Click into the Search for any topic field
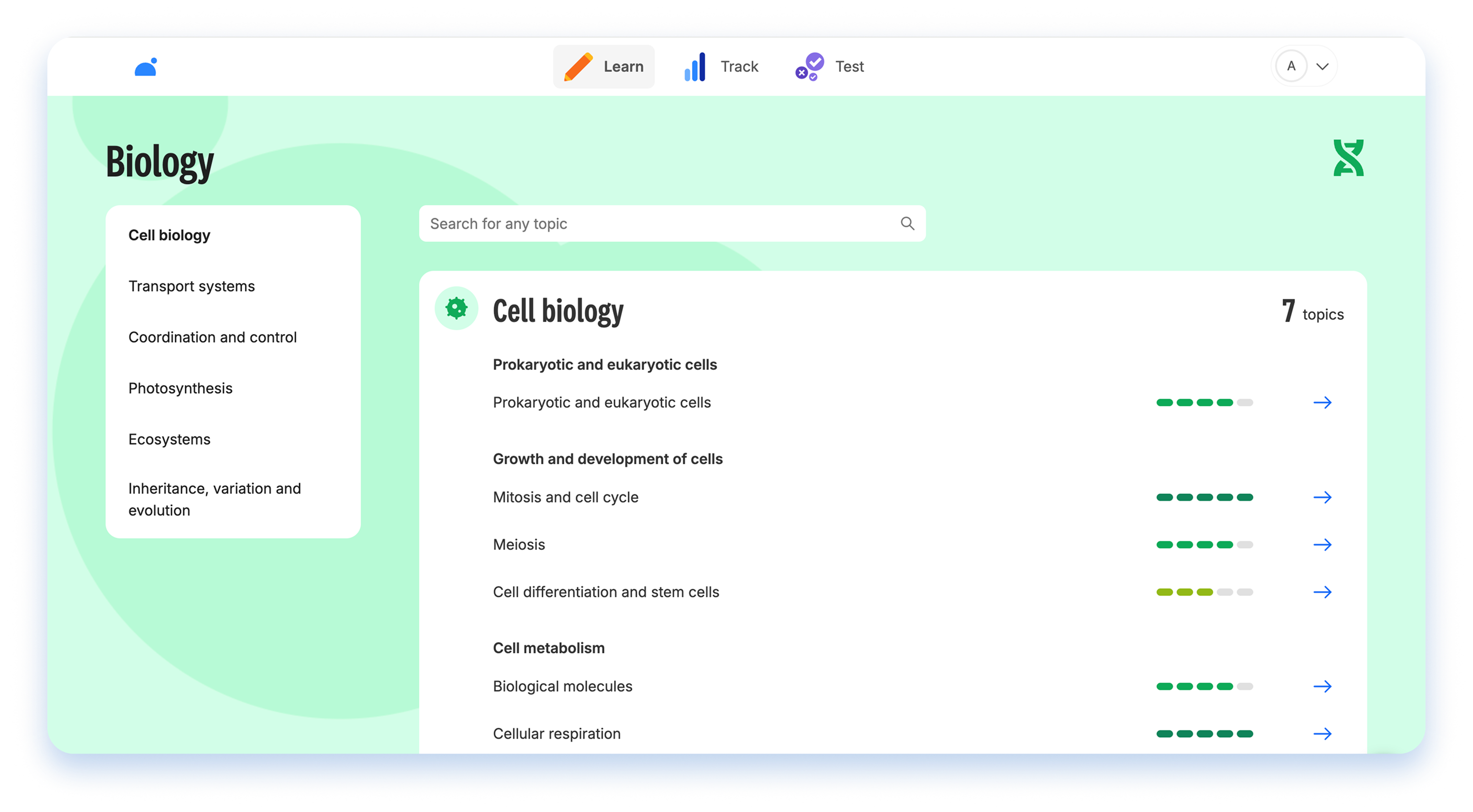Screen dimensions: 1473x812 tap(658, 223)
